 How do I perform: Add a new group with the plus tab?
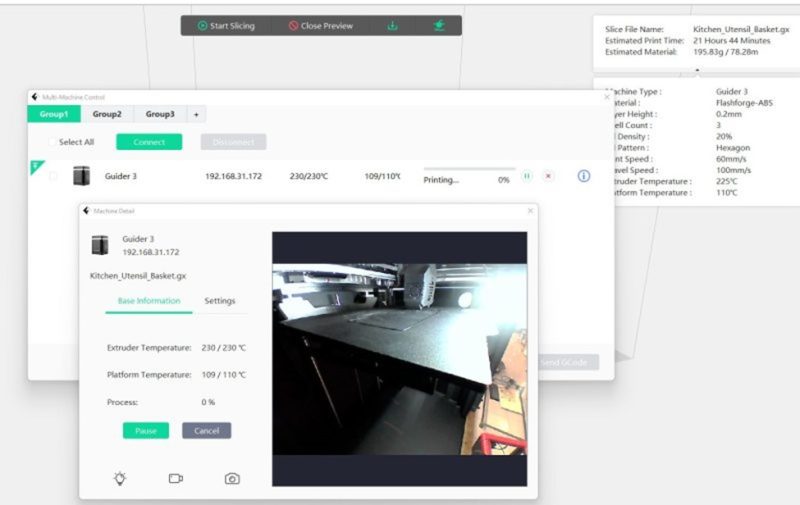[196, 114]
